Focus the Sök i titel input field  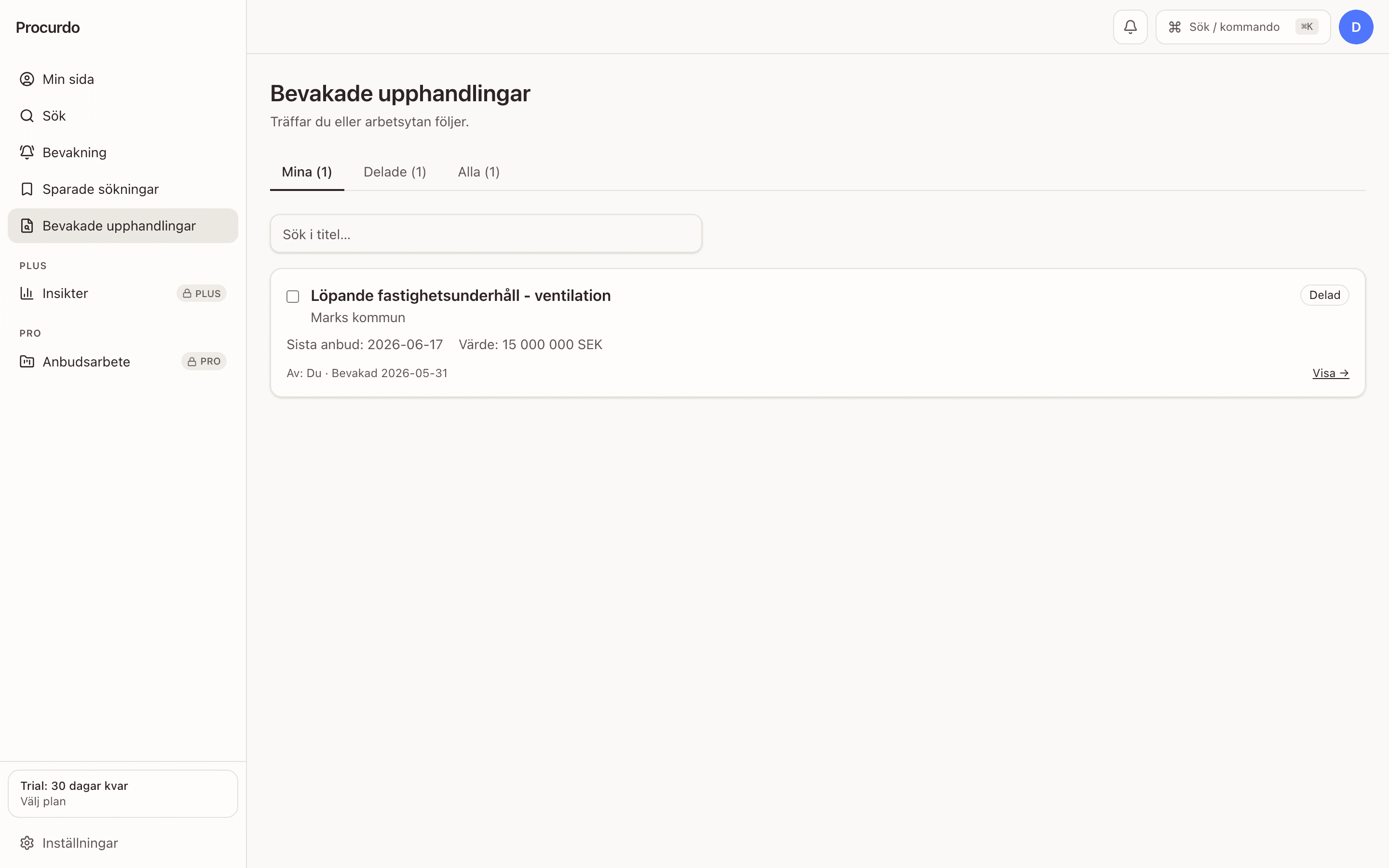point(486,234)
